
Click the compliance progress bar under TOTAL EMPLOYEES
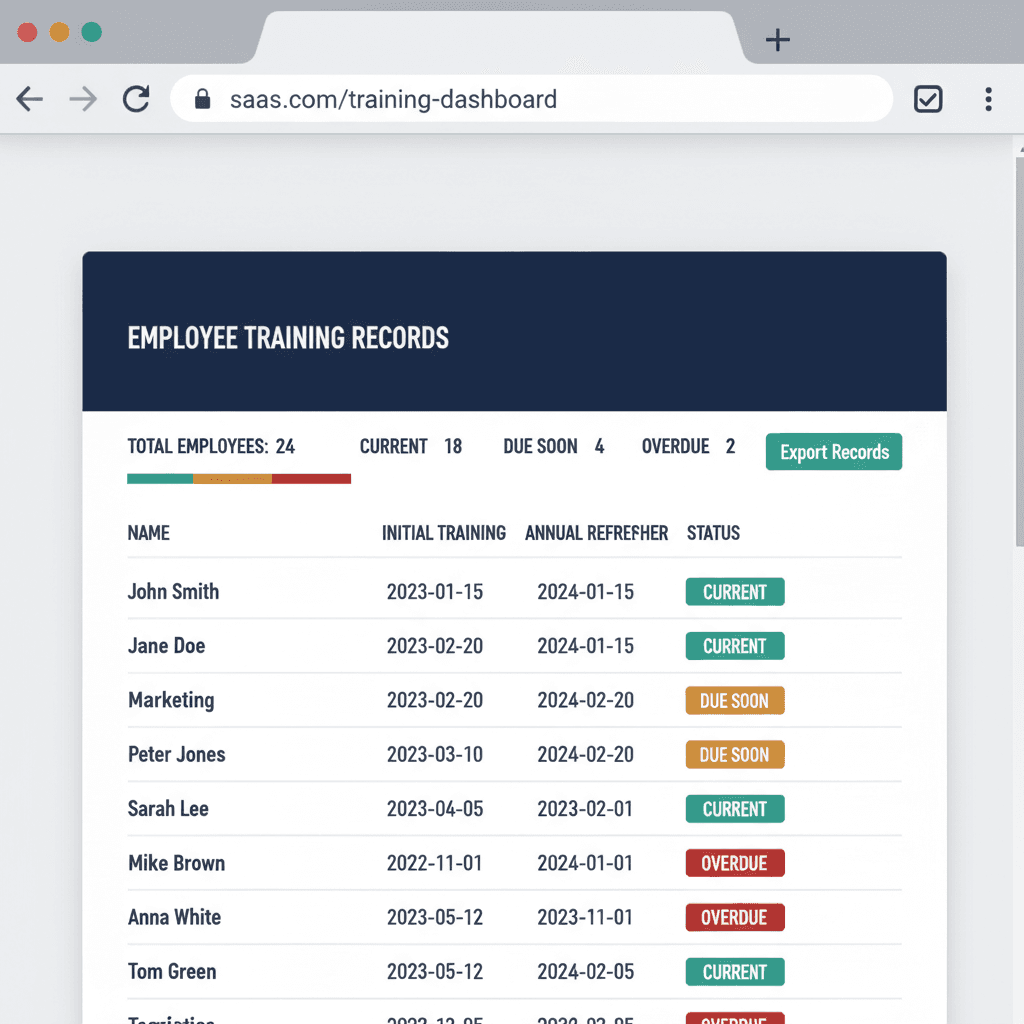[x=238, y=478]
